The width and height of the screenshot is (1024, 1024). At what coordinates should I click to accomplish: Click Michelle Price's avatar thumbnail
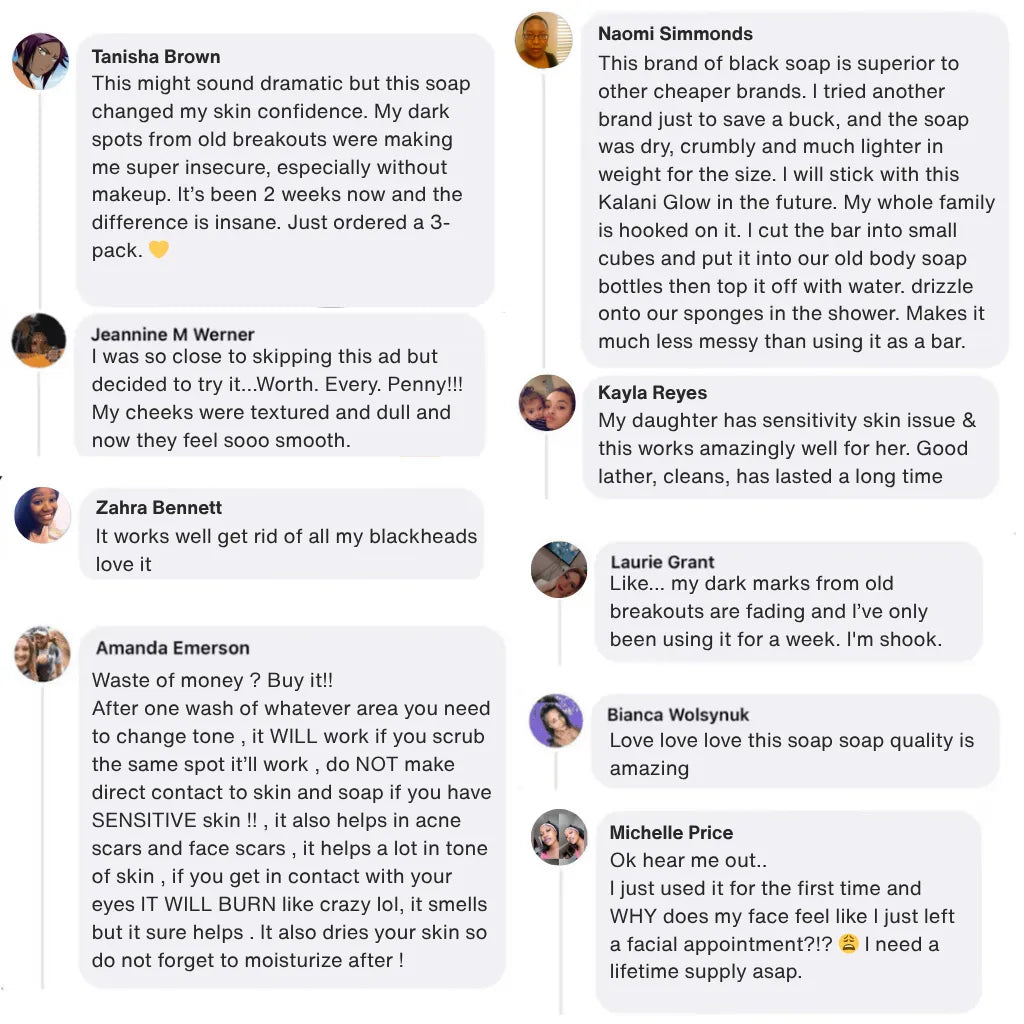559,836
